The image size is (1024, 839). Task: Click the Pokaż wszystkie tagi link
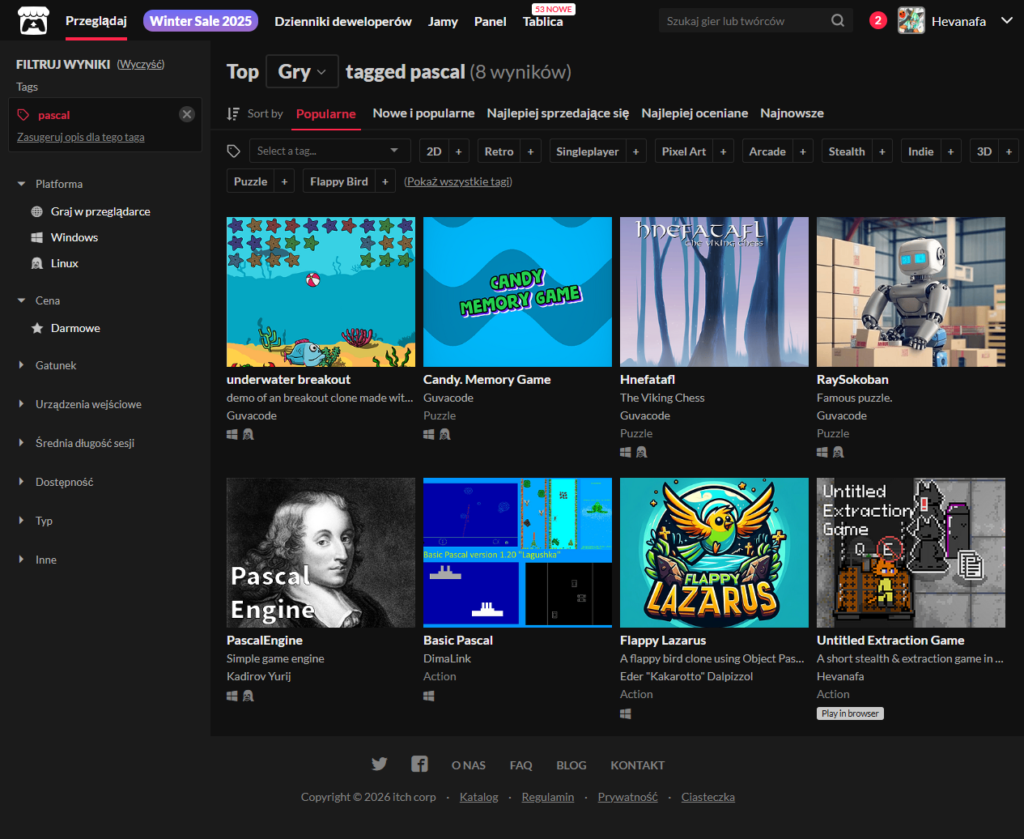coord(458,181)
